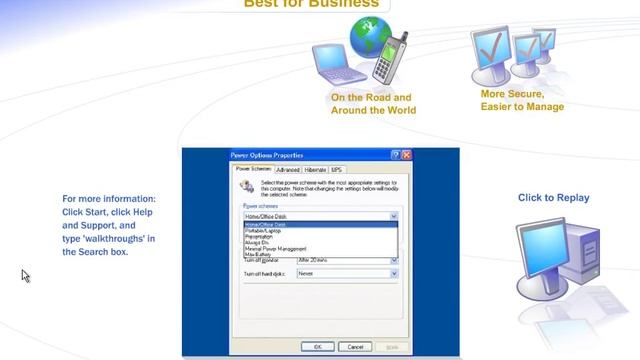Screen dimensions: 640x360
Task: Click the 'For more information' text block
Action: pos(109,225)
